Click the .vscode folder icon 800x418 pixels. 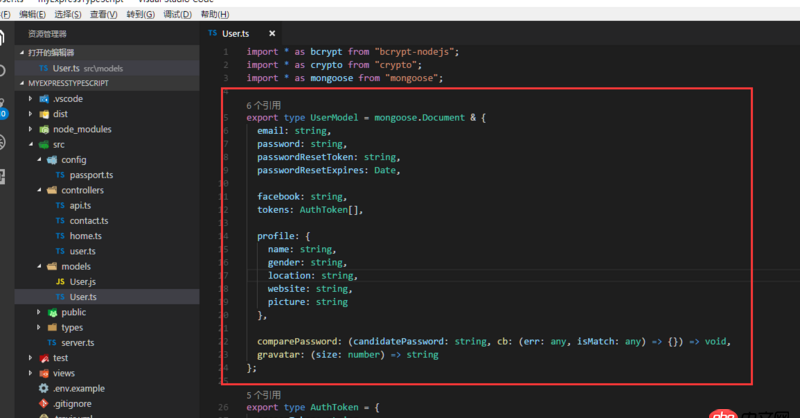pyautogui.click(x=44, y=99)
